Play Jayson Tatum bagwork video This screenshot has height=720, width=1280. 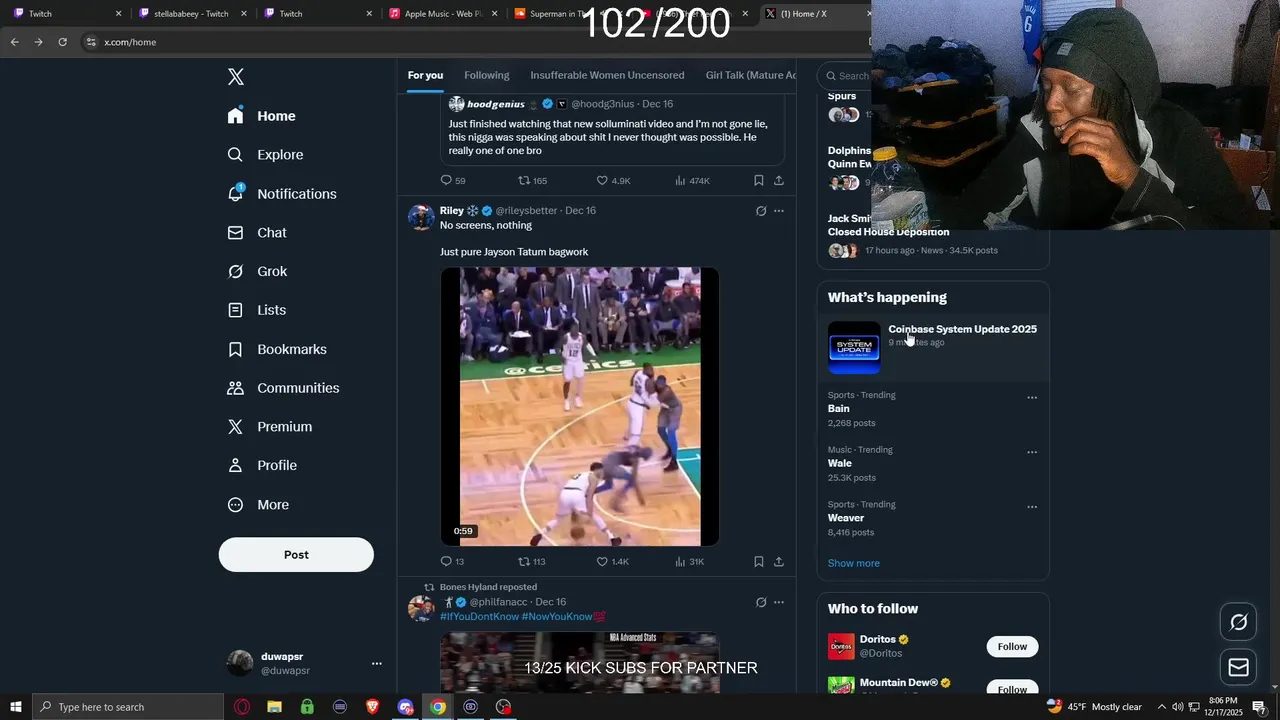pyautogui.click(x=580, y=406)
